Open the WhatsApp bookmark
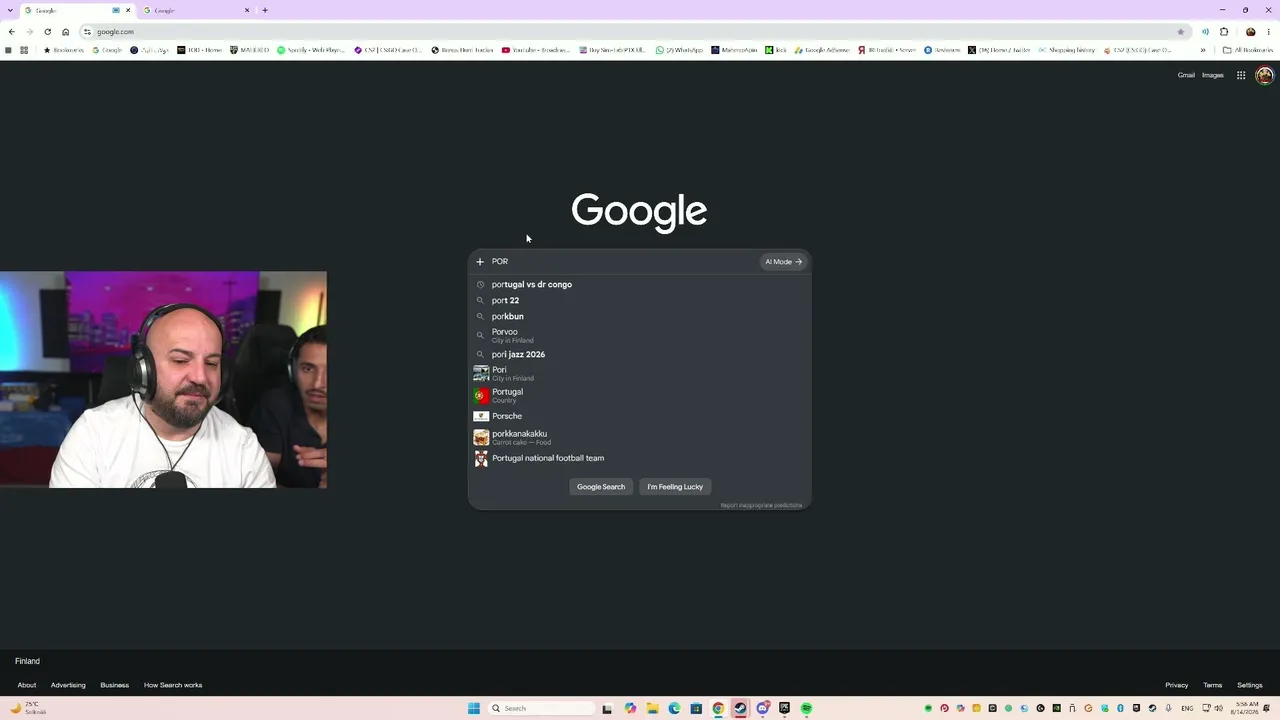Screen dimensions: 1280x720 coord(680,50)
